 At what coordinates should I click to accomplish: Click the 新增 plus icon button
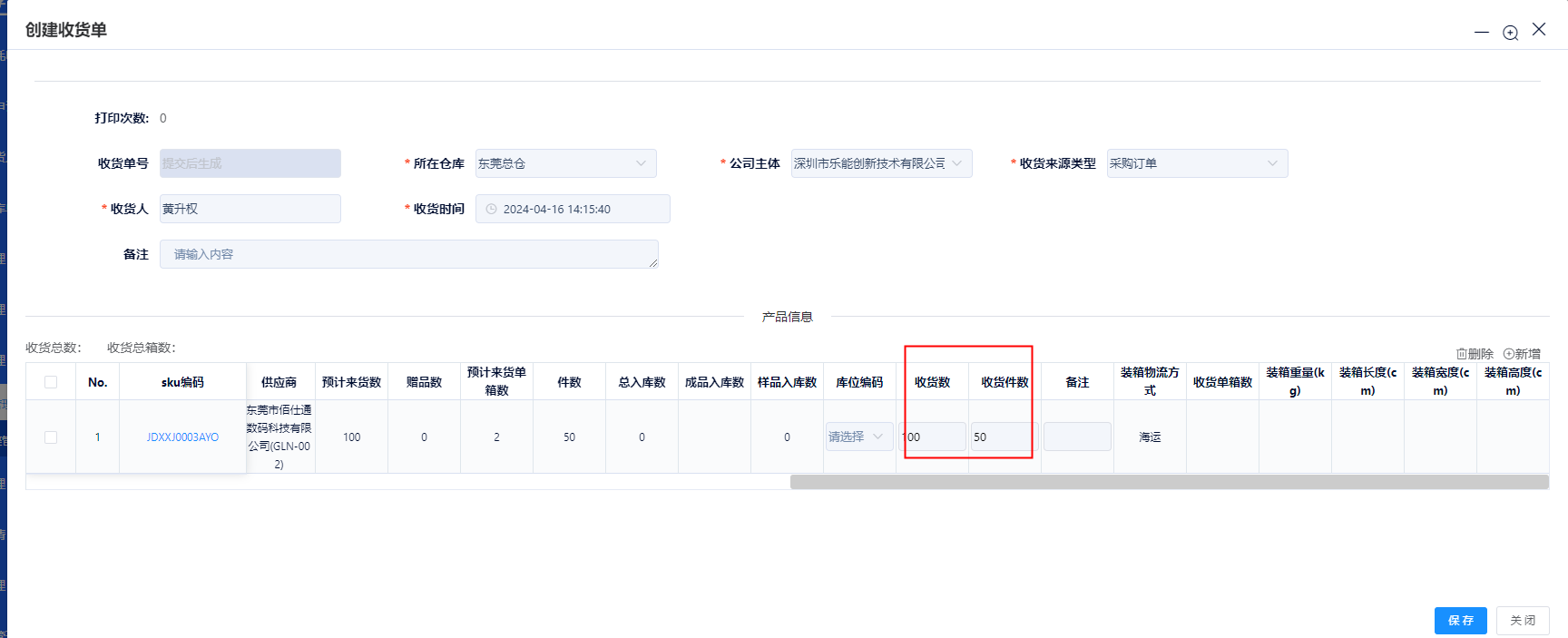(1522, 354)
